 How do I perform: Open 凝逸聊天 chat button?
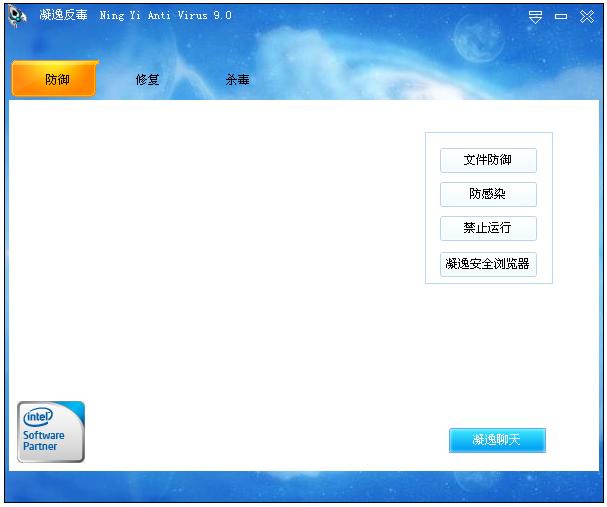pos(497,440)
